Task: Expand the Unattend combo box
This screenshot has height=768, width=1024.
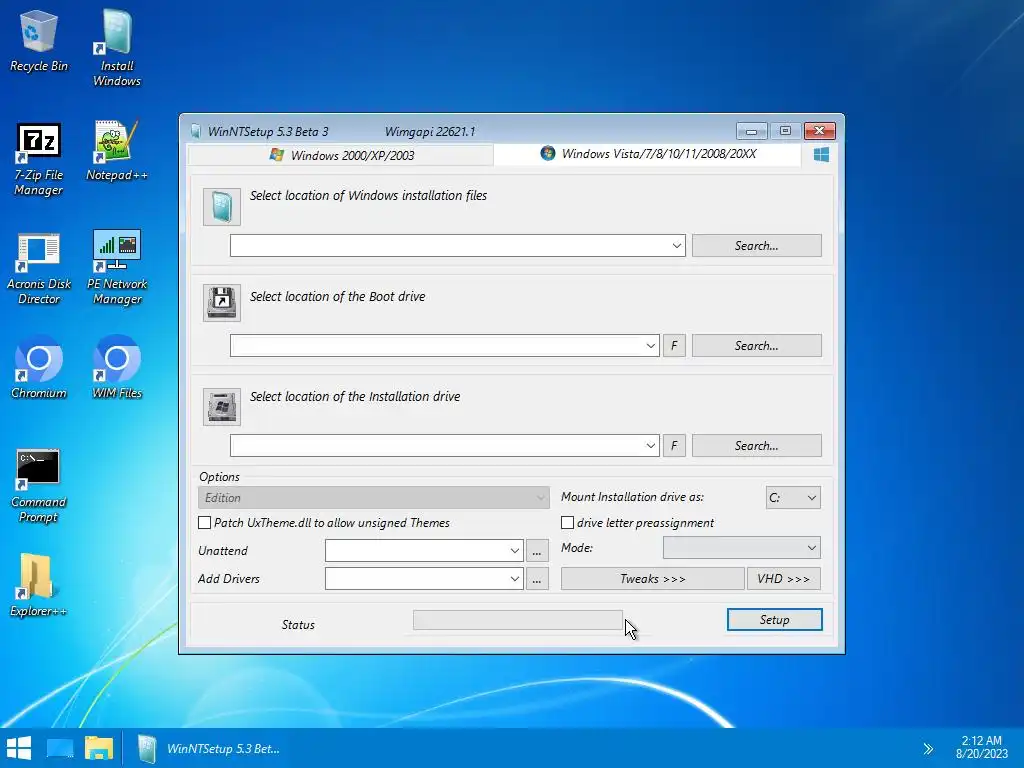Action: 515,551
